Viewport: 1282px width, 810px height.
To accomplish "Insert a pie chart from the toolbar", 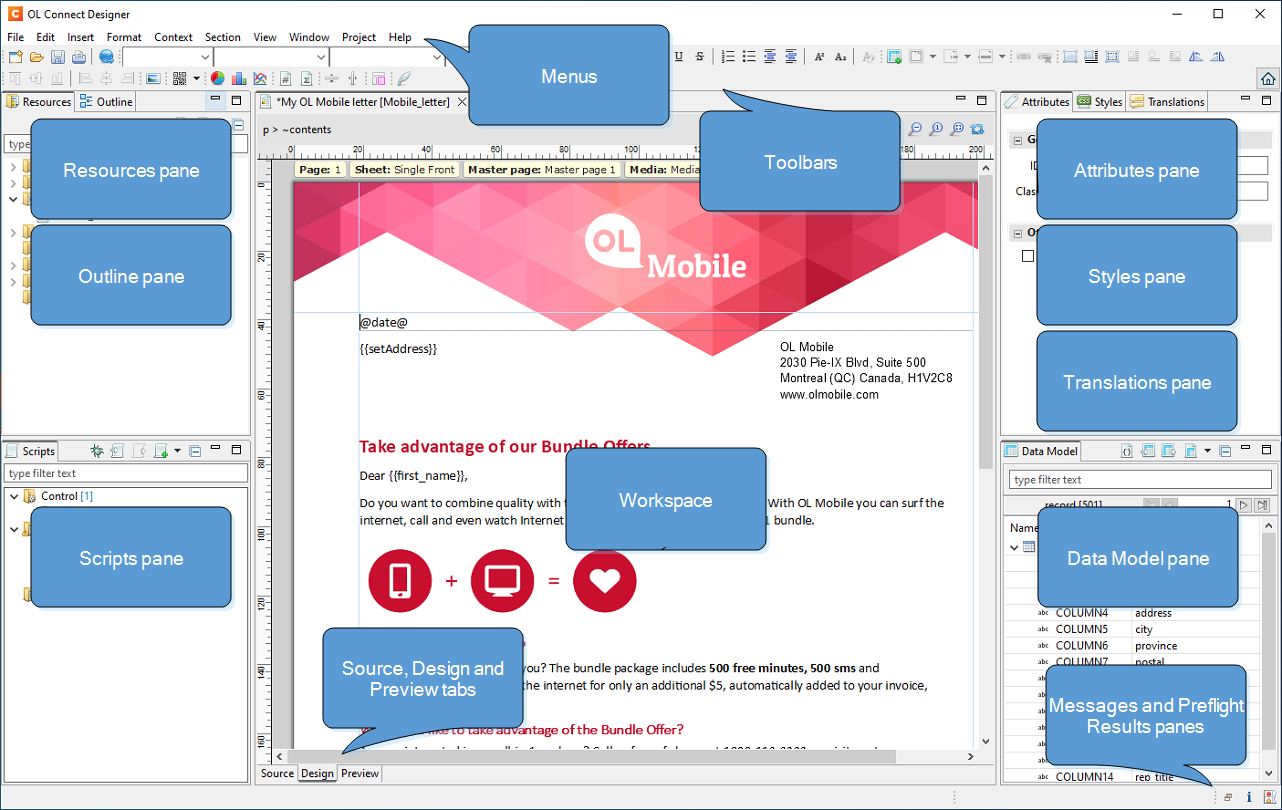I will click(x=217, y=78).
